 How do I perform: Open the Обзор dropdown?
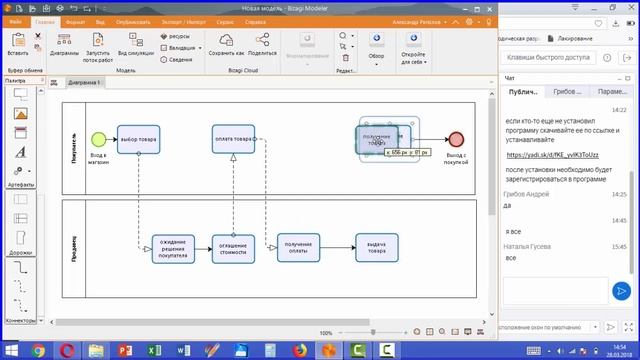[376, 64]
